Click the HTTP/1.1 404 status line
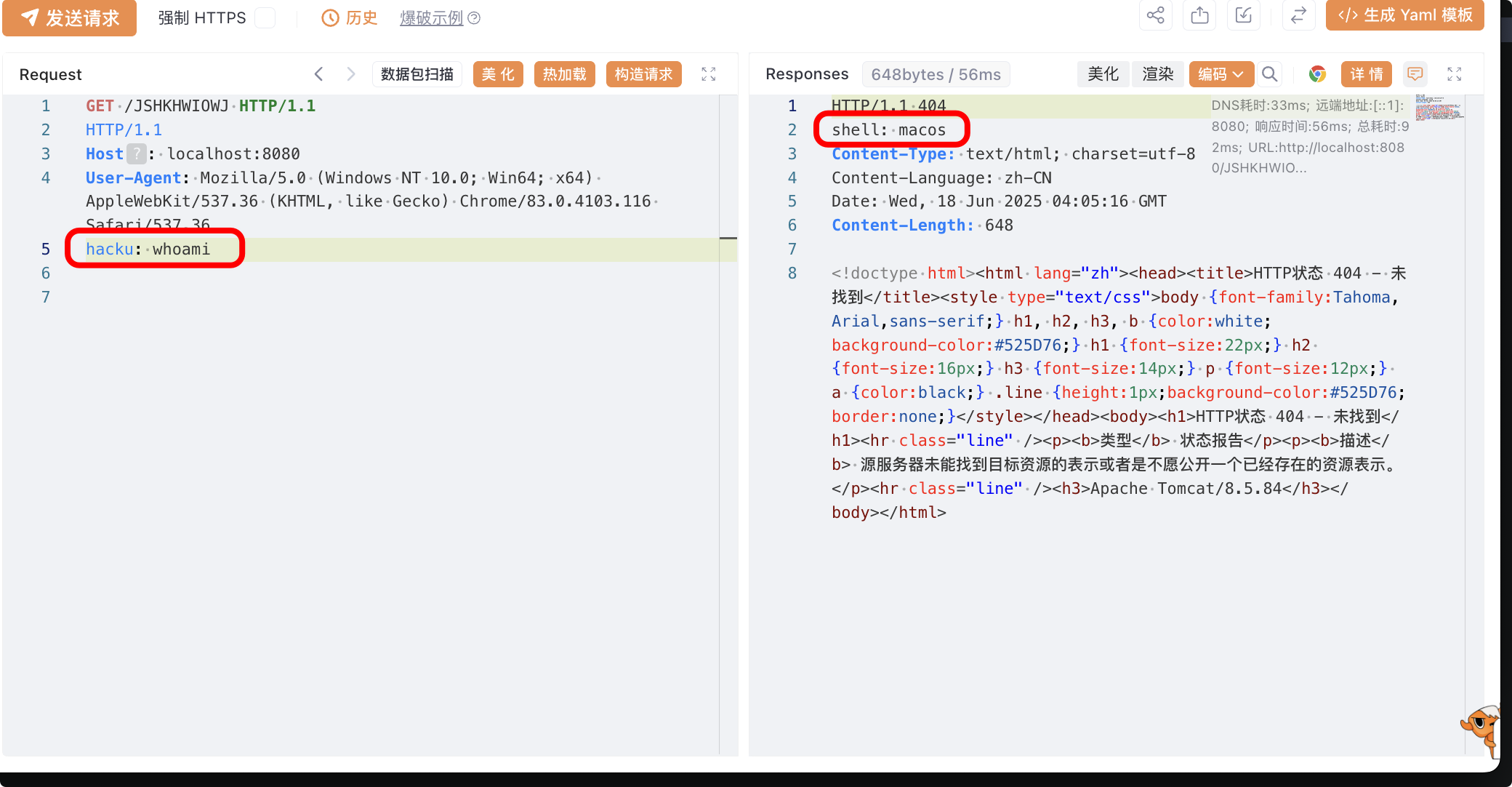This screenshot has width=1512, height=787. pos(889,106)
